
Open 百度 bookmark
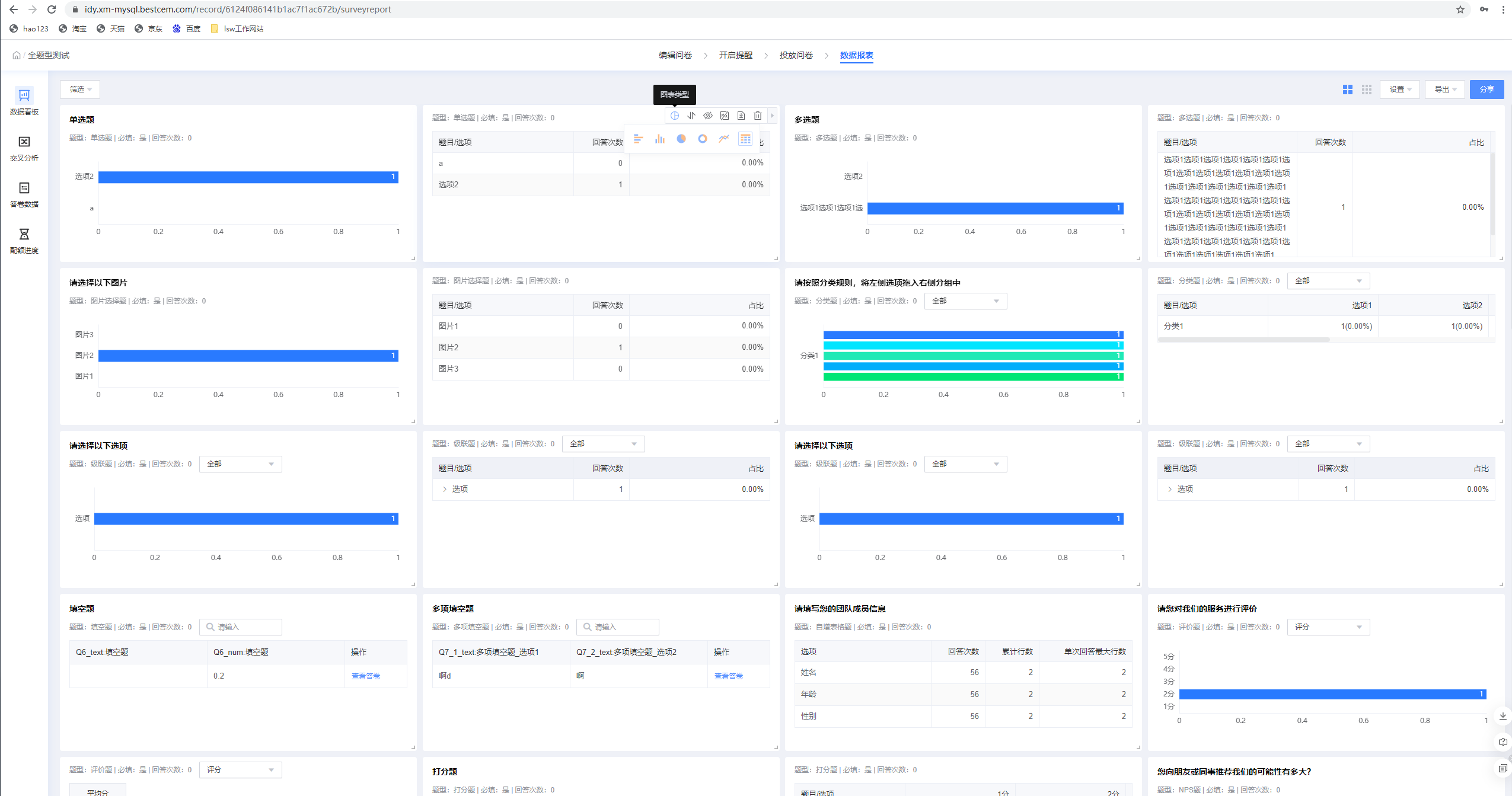[187, 28]
